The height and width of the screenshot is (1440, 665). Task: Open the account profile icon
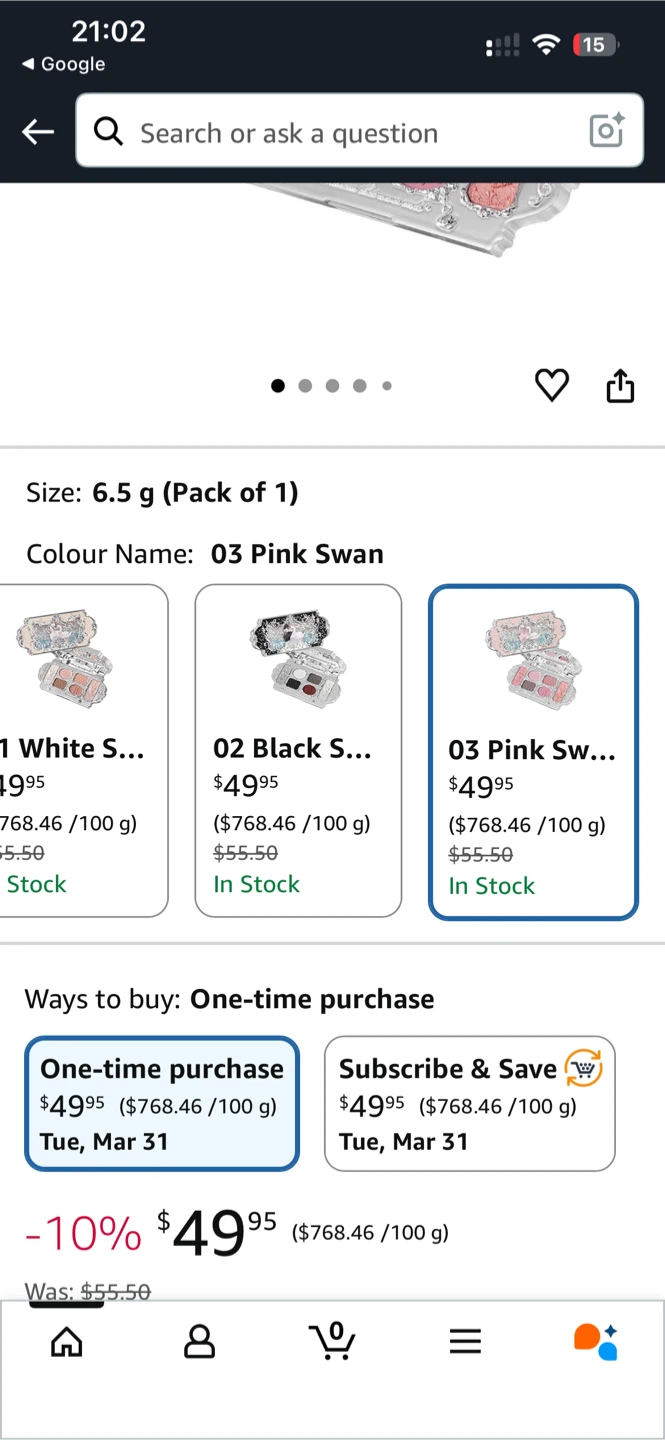click(199, 1341)
